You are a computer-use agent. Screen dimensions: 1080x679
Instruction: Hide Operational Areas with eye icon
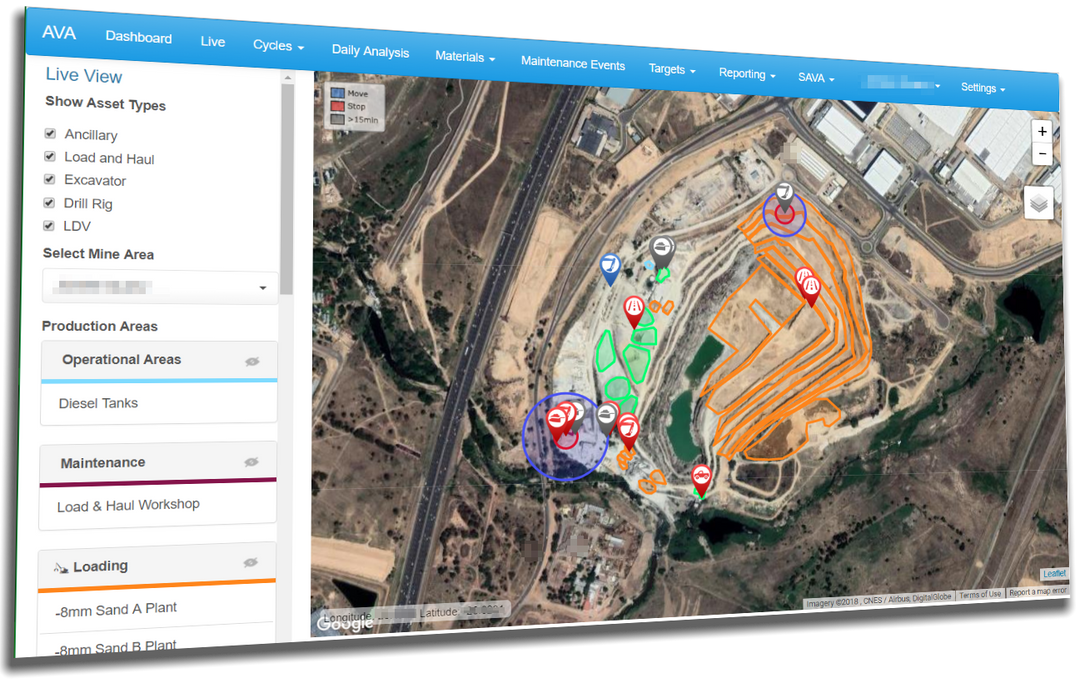tap(252, 362)
